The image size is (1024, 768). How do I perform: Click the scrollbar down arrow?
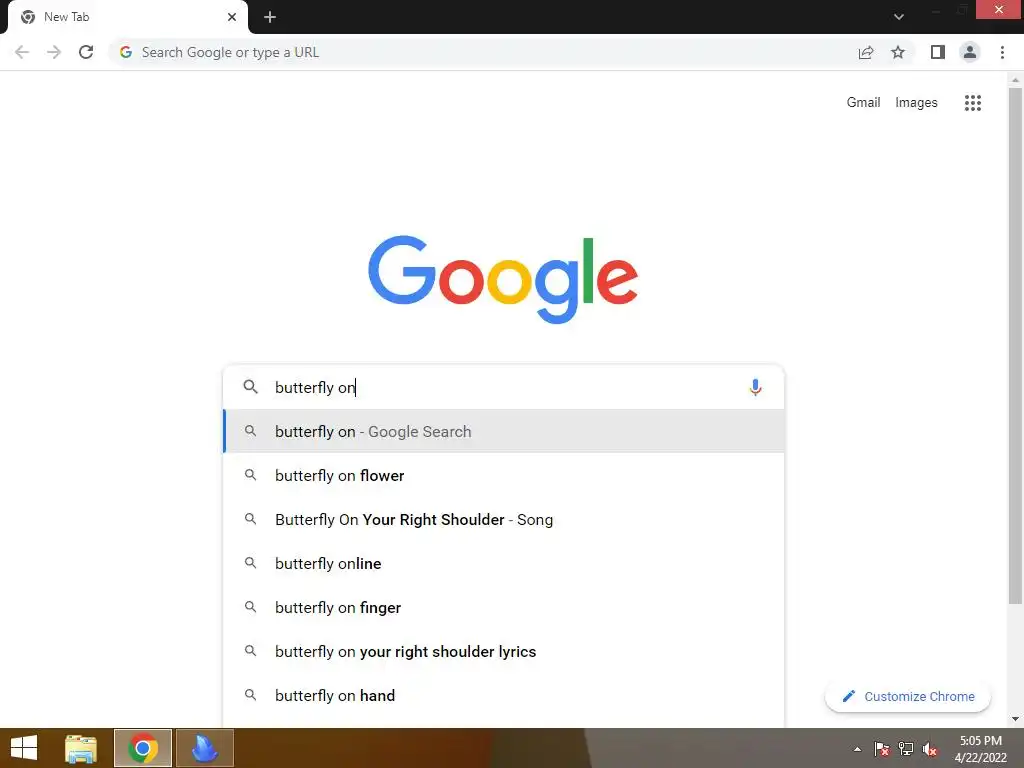(x=1015, y=719)
